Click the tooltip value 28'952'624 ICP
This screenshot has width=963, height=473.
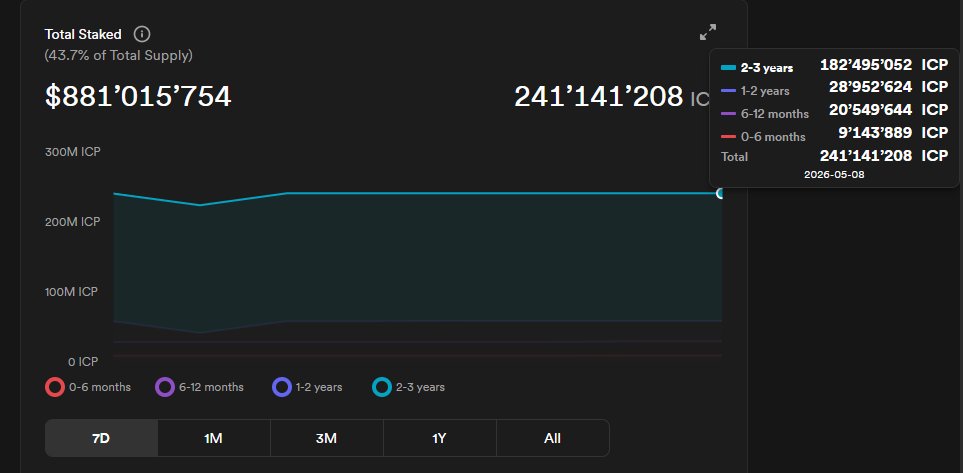889,87
